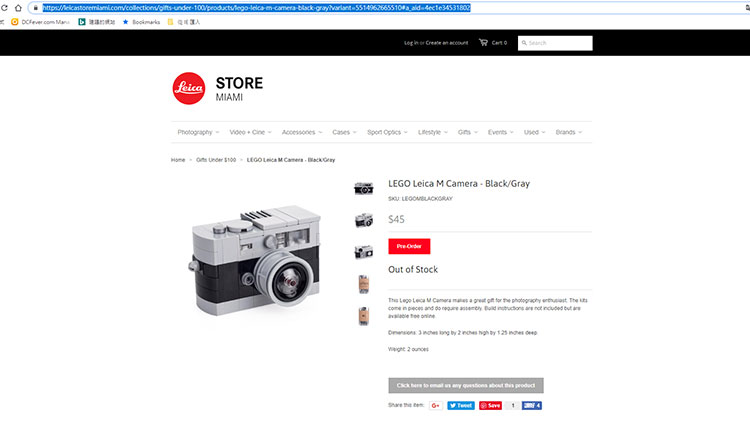Click the Pinterest save count of 1
The image size is (750, 437).
coord(513,405)
